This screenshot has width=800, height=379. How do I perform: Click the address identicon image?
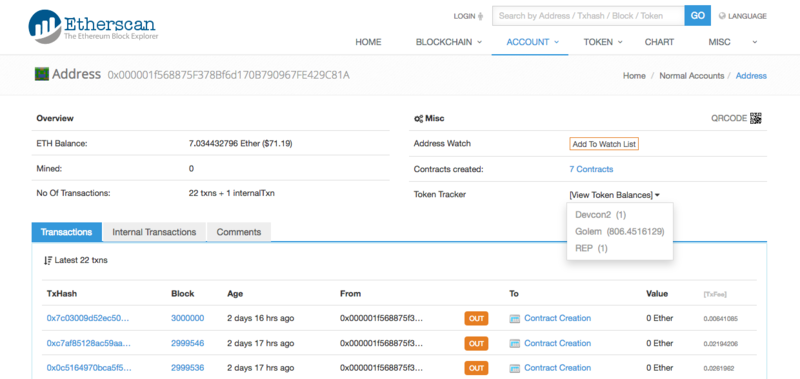click(x=41, y=74)
